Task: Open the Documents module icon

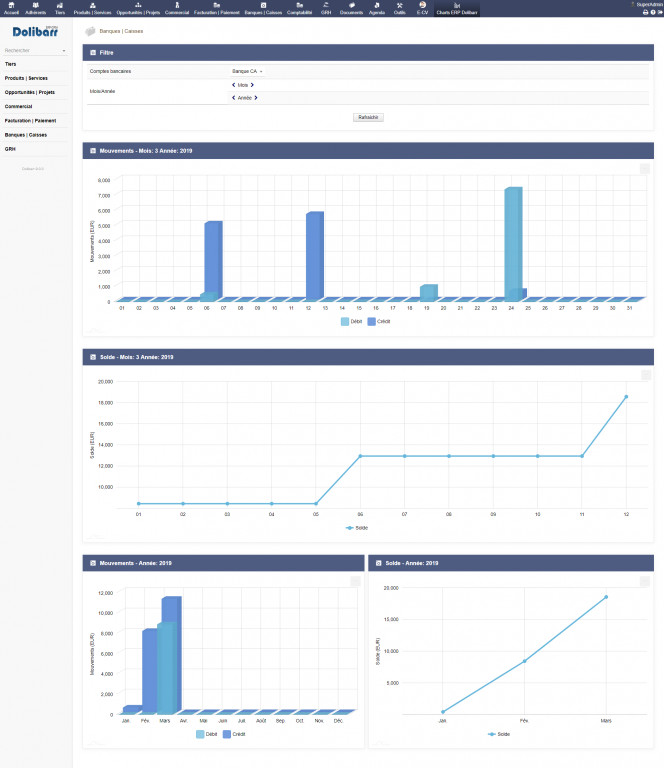Action: (x=352, y=8)
